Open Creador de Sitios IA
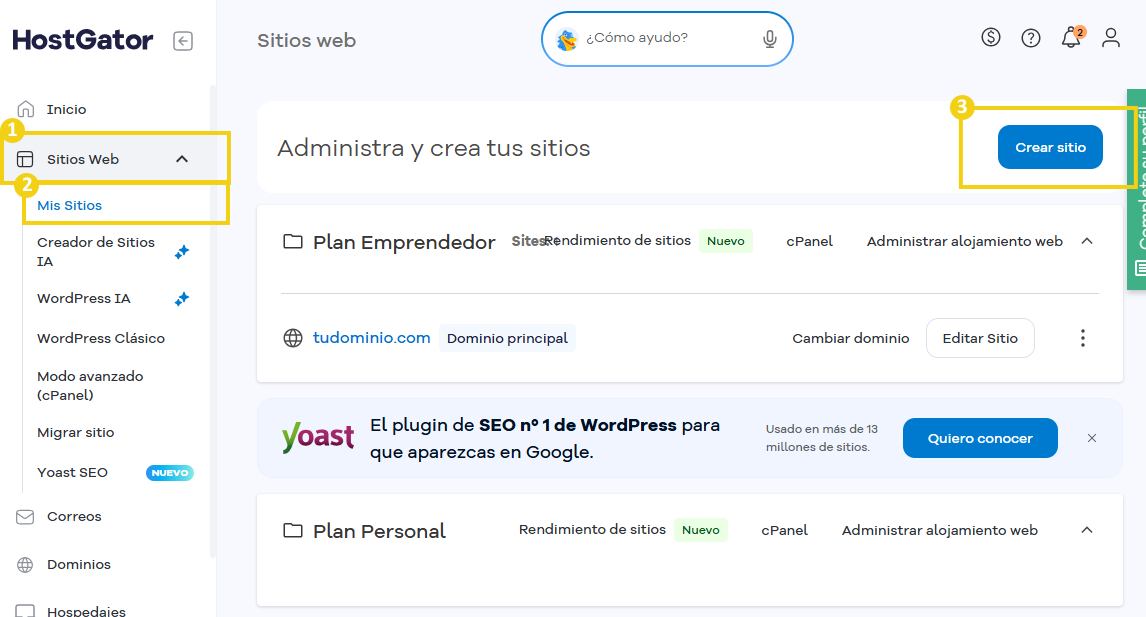This screenshot has width=1146, height=617. tap(96, 251)
